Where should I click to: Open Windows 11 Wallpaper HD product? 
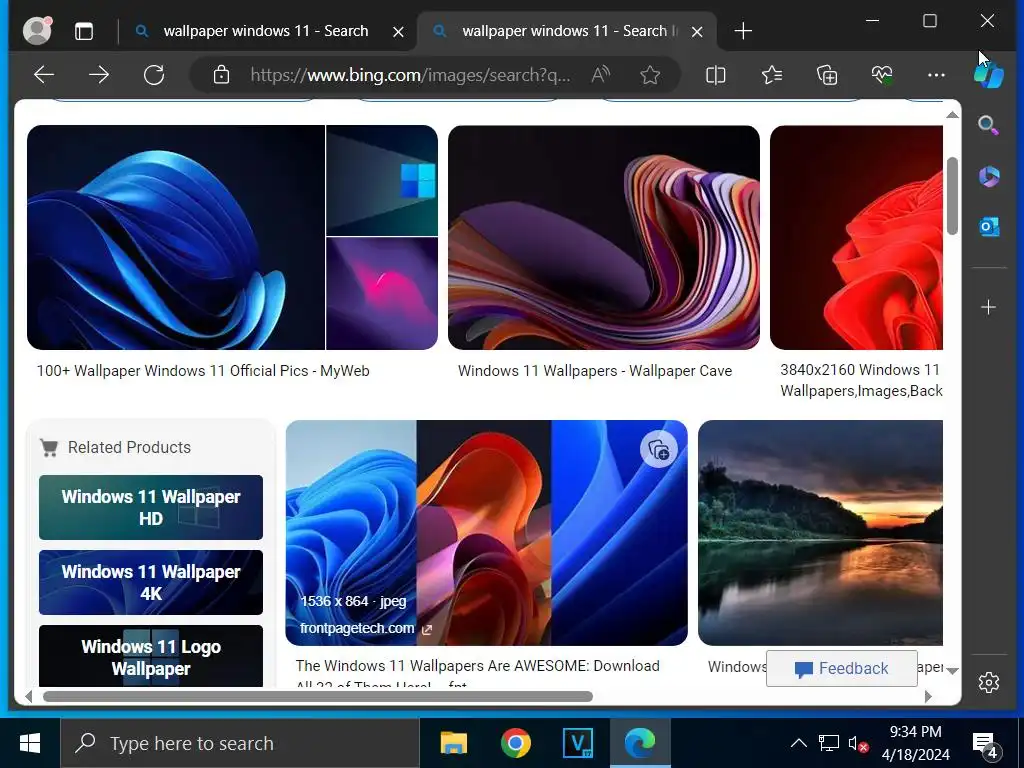click(151, 507)
